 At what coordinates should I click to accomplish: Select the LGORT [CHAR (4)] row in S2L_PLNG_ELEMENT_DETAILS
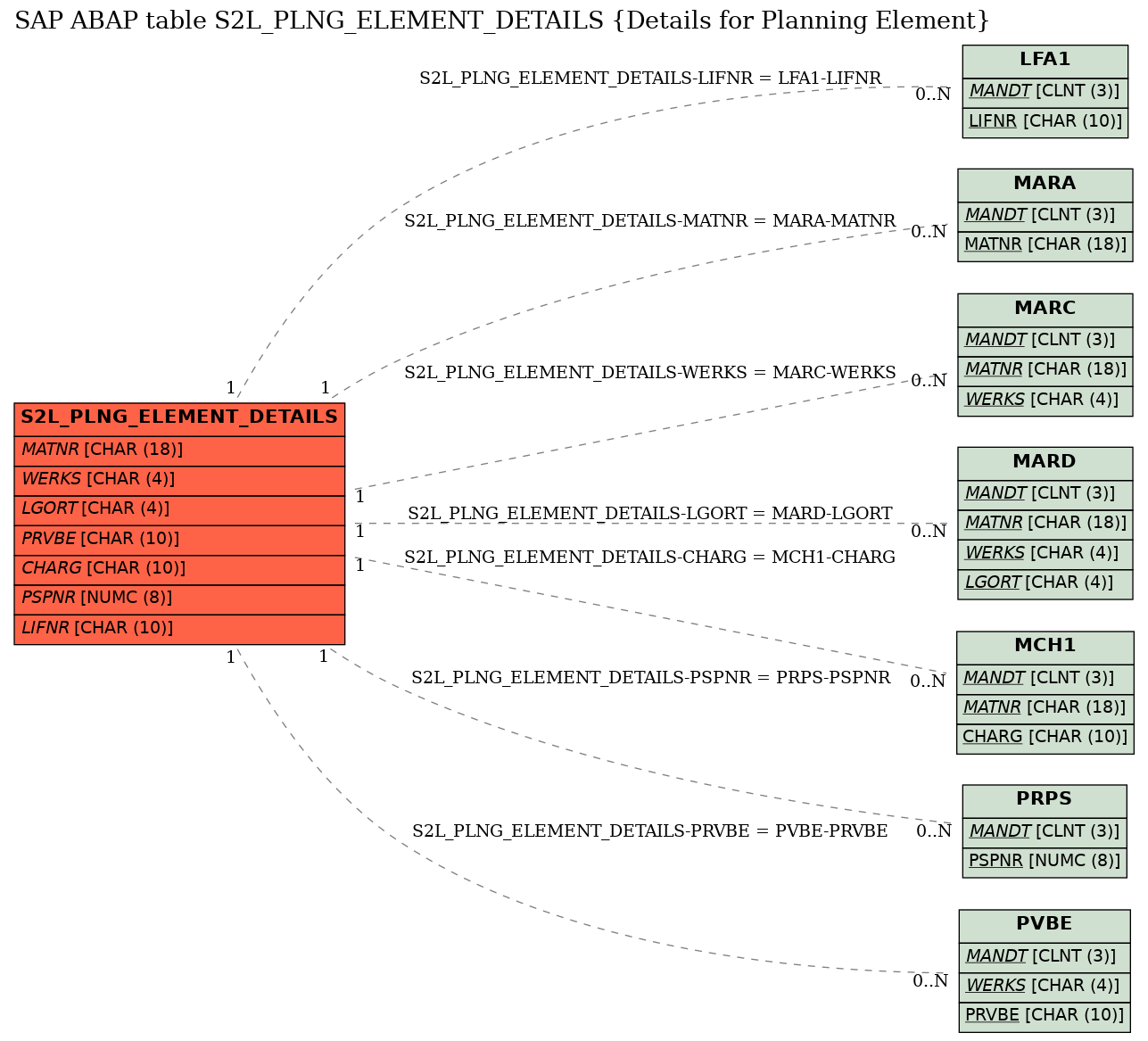(179, 509)
